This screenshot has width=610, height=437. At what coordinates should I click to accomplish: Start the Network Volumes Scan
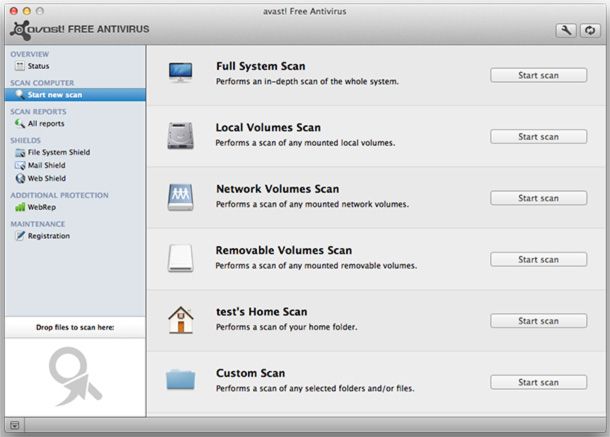click(538, 198)
